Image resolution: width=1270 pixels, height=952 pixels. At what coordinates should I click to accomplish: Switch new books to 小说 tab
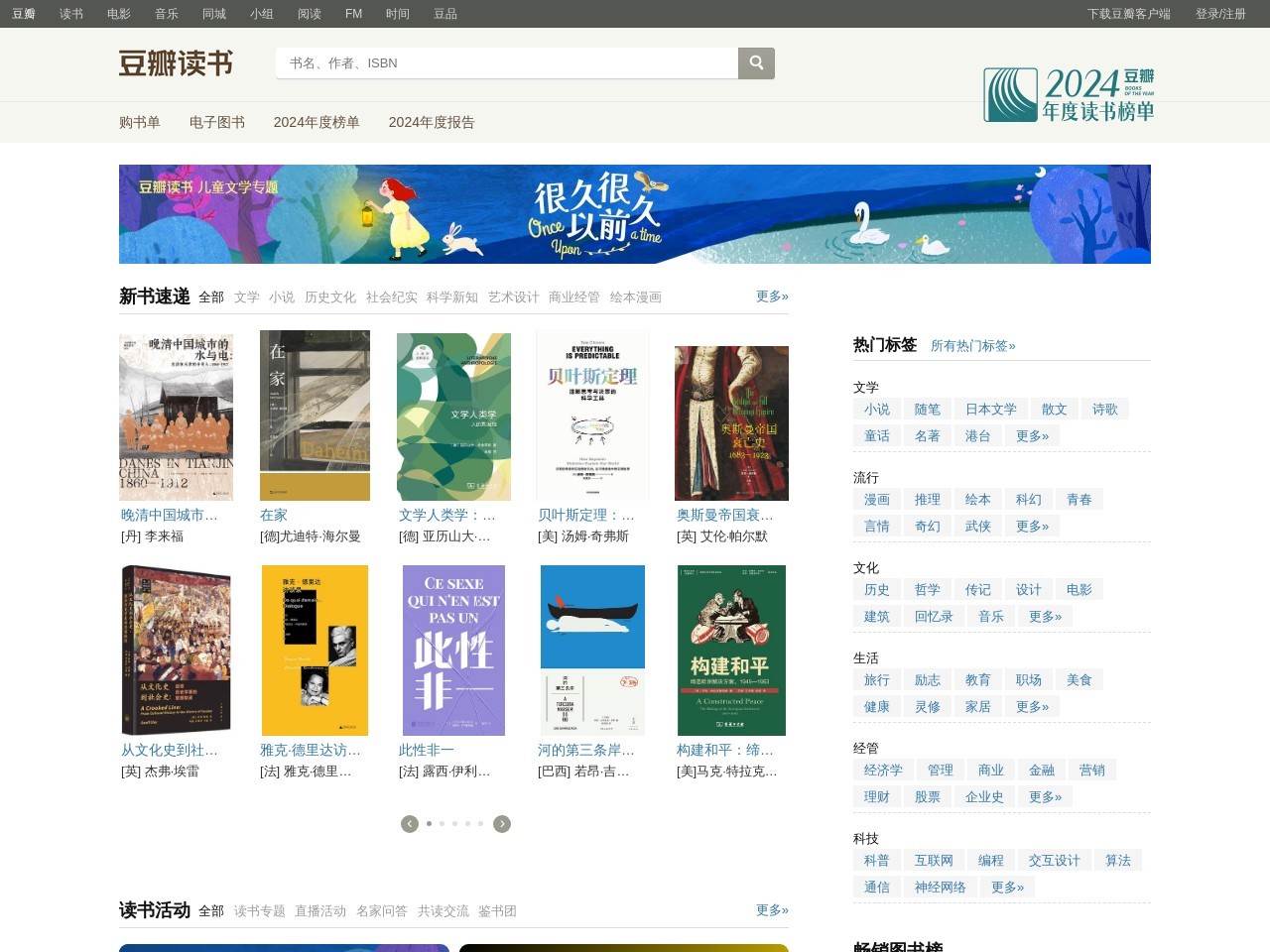click(282, 297)
